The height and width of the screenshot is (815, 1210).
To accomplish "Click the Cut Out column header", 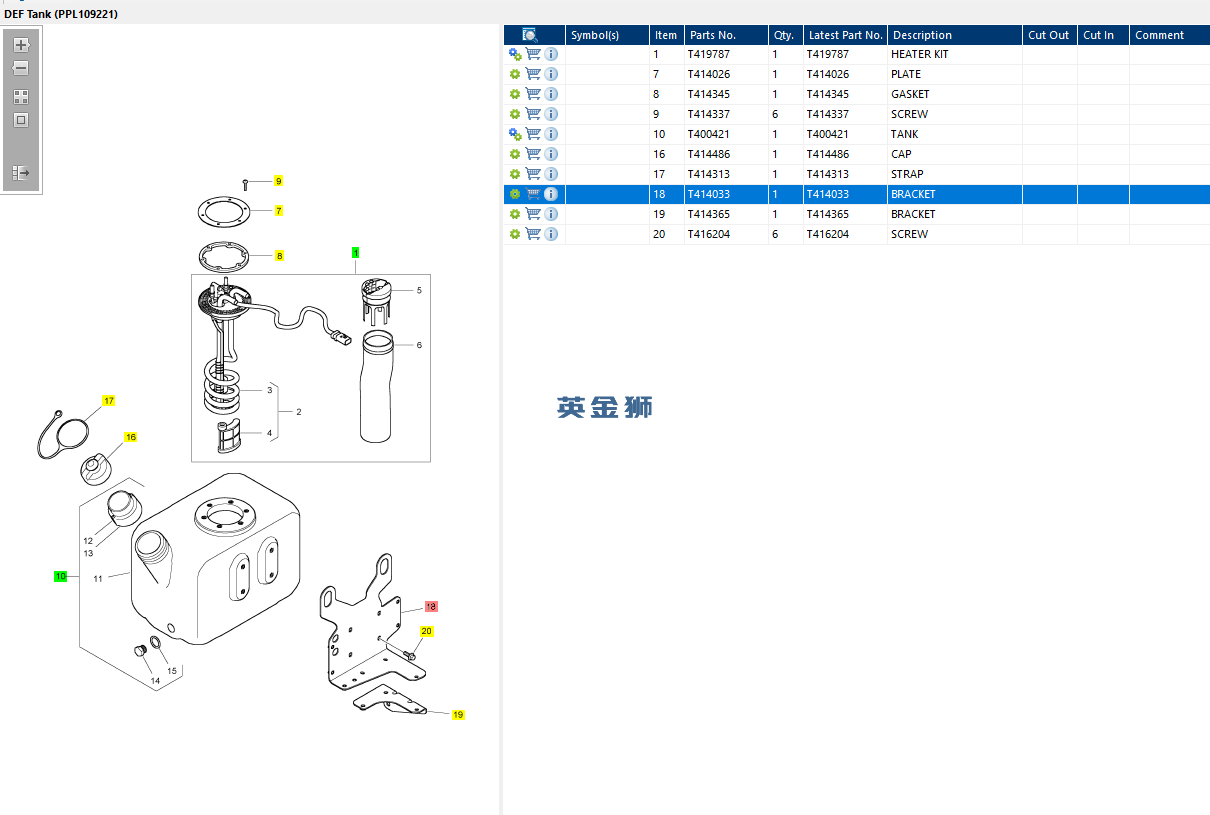I will [x=1050, y=35].
